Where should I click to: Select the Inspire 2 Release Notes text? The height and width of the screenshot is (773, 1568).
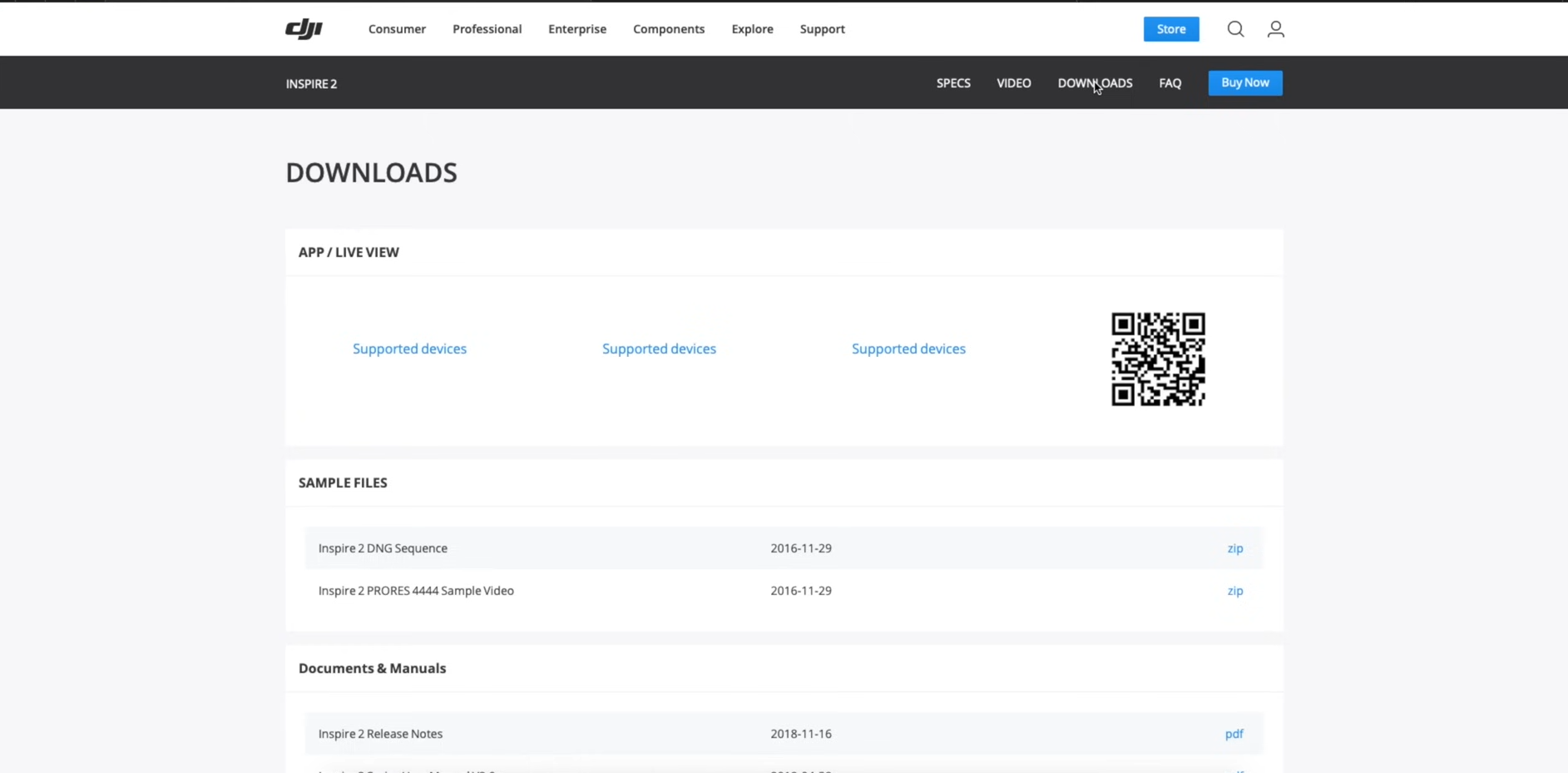pyautogui.click(x=380, y=734)
